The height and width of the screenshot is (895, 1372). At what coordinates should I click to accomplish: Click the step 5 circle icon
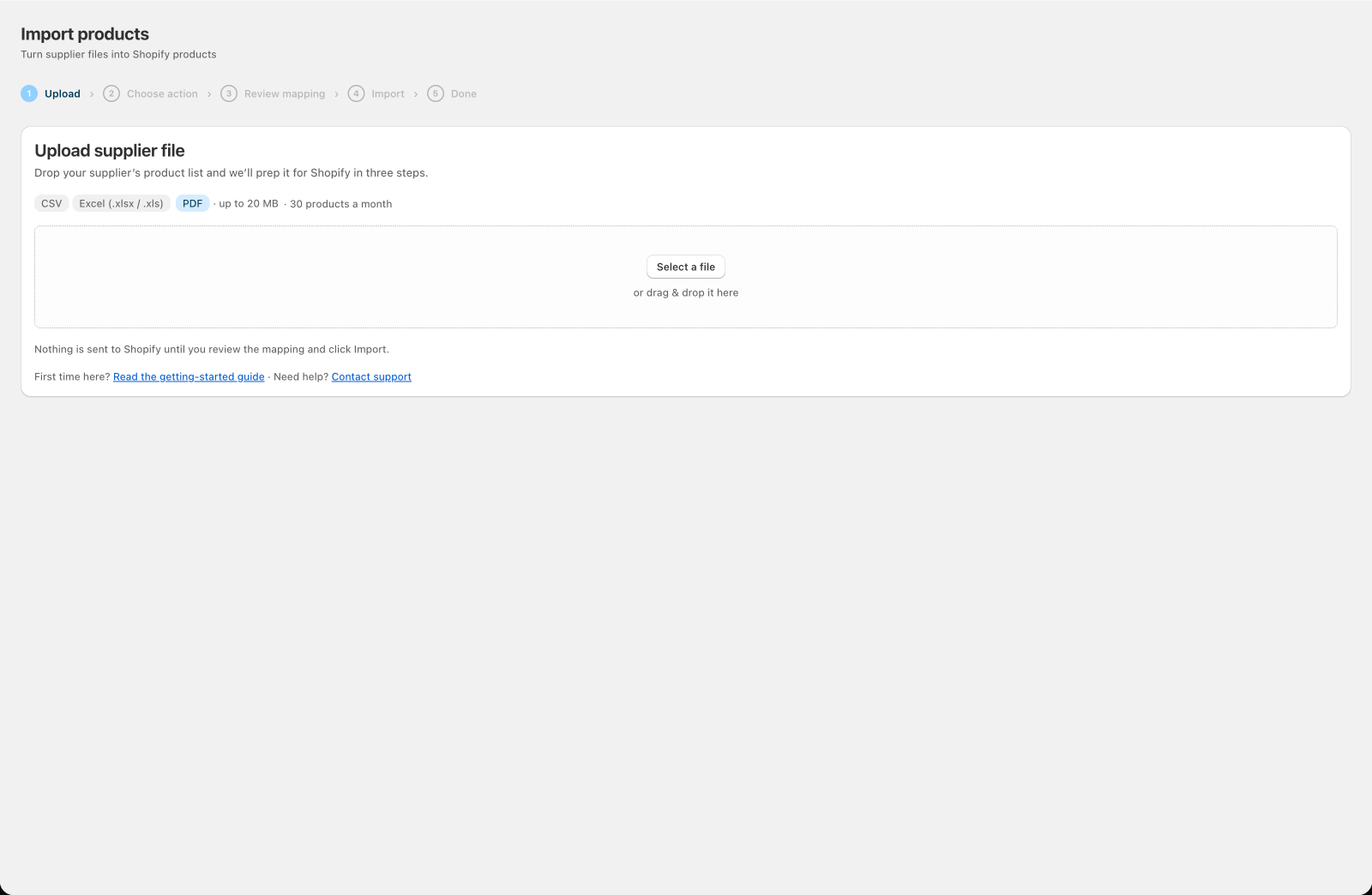436,93
